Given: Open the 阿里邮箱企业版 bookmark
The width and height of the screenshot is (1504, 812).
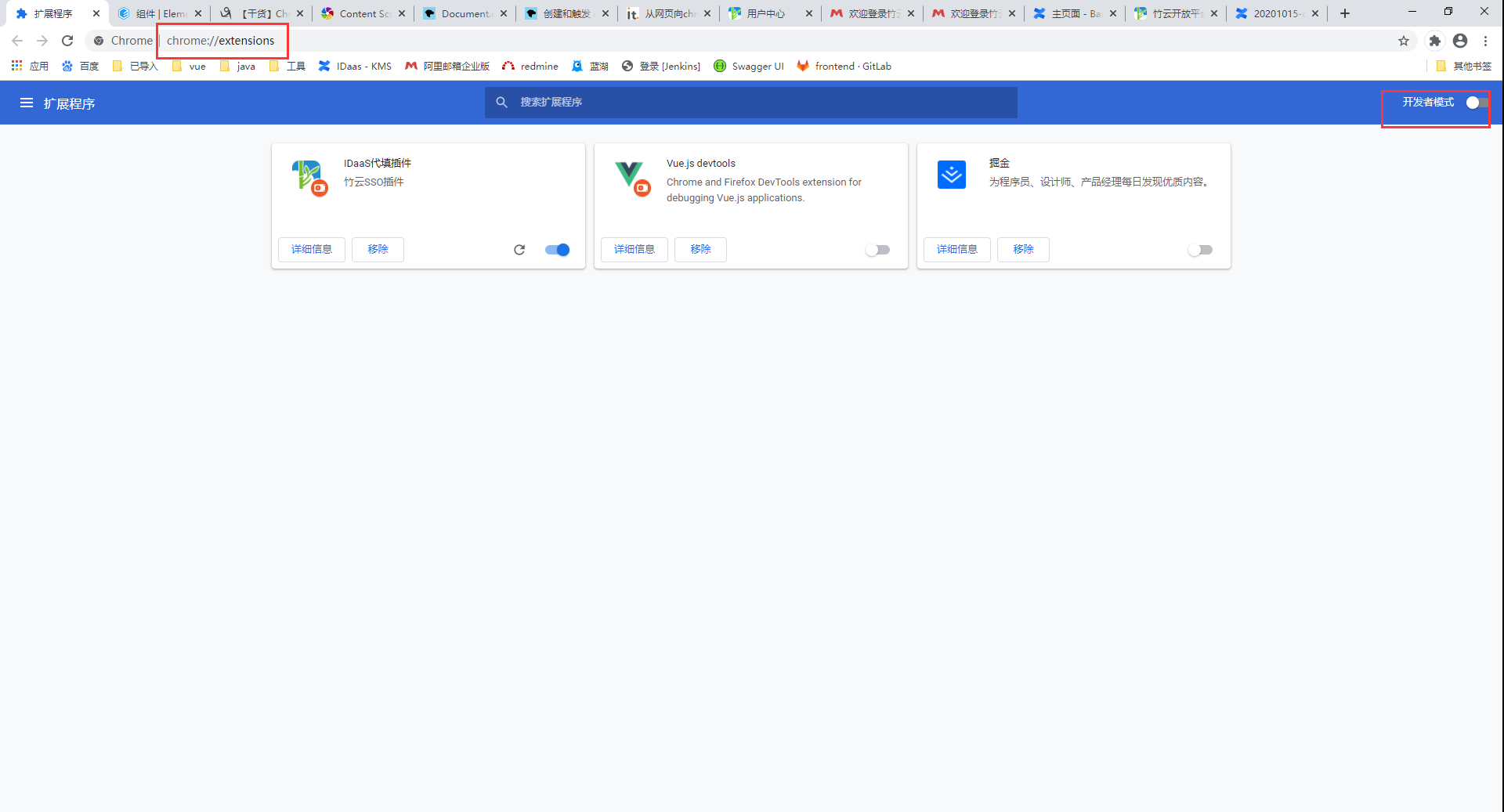Looking at the screenshot, I should coord(447,67).
